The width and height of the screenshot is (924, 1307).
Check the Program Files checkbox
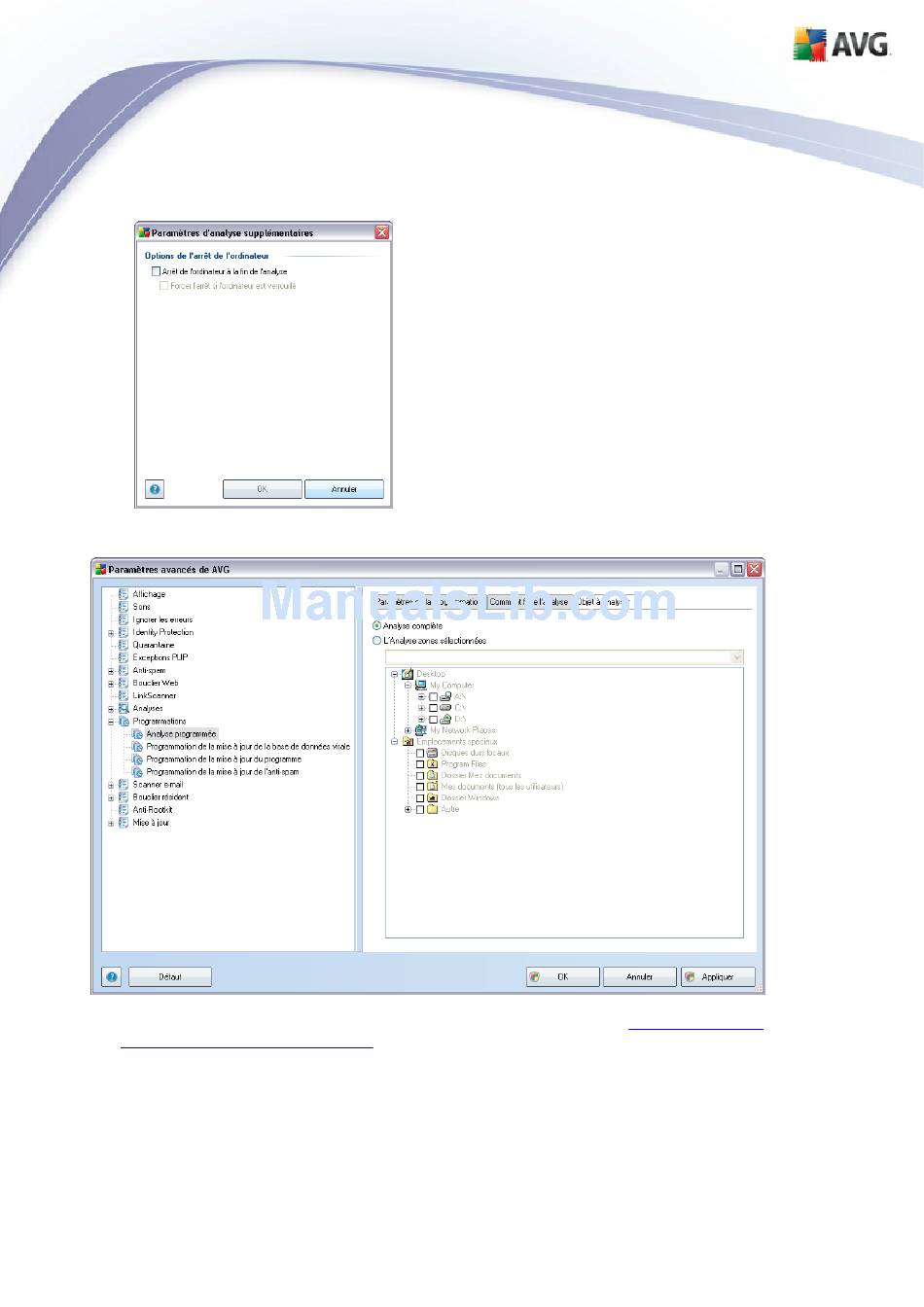(420, 764)
